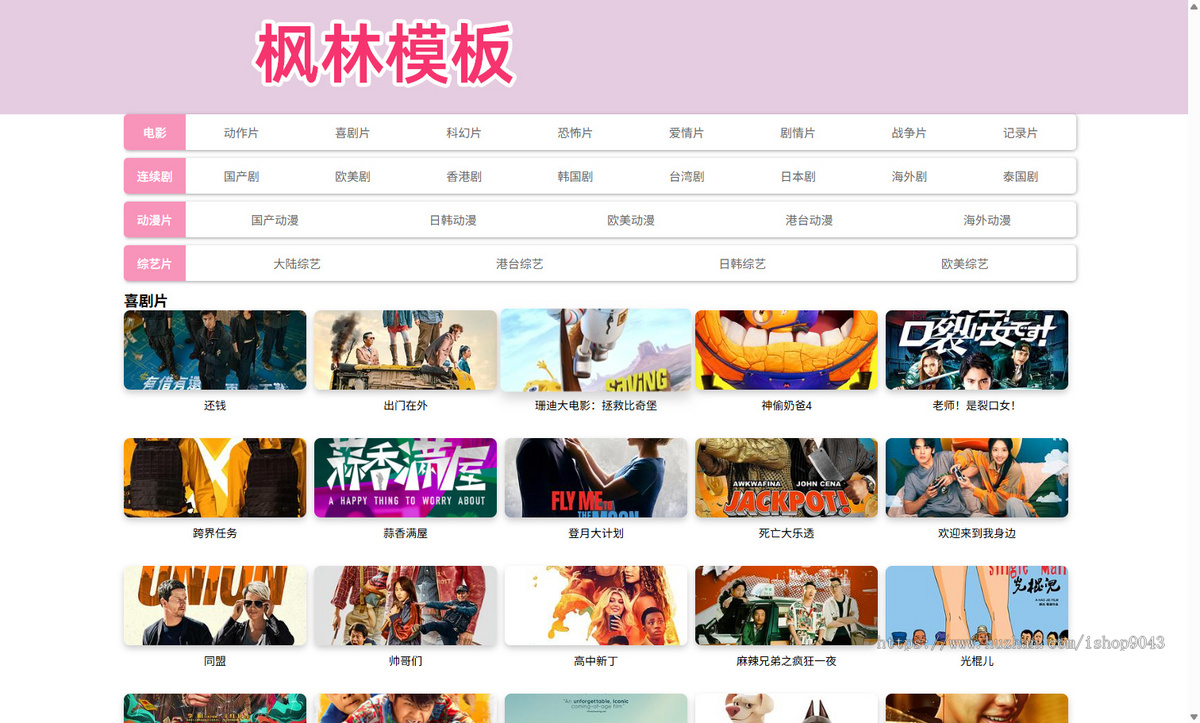Open the 综艺片 category button
Image resolution: width=1200 pixels, height=723 pixels.
155,264
